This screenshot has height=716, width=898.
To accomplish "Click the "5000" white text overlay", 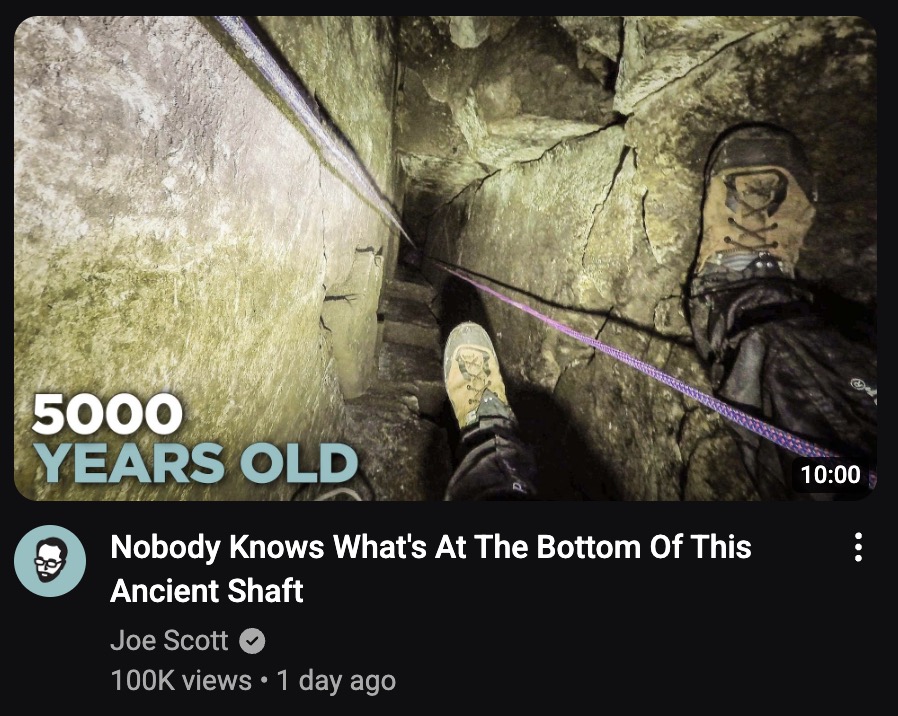I will tap(107, 414).
